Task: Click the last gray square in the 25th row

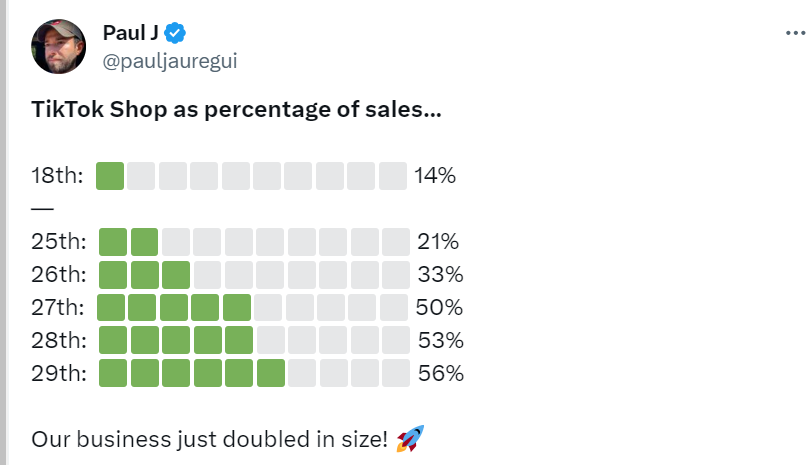Action: [396, 242]
